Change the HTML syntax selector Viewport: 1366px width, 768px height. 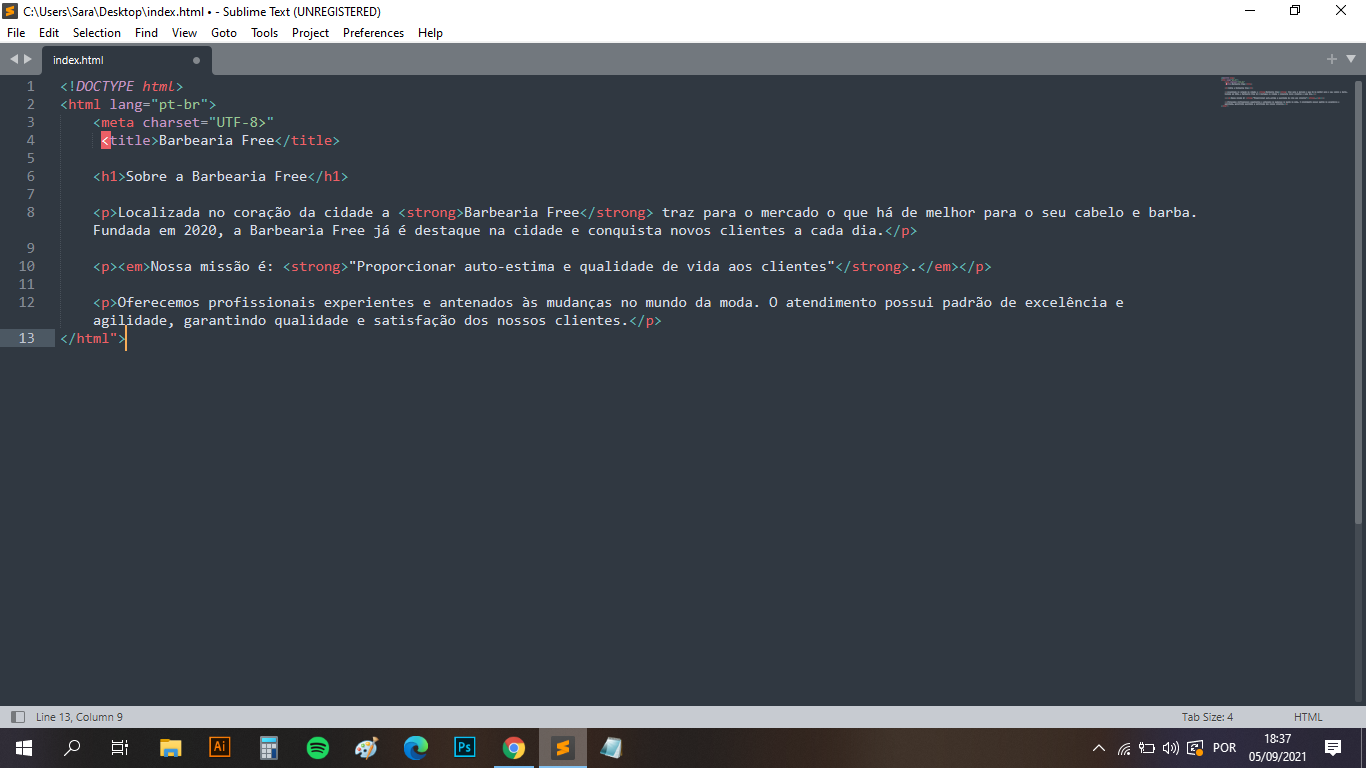click(x=1308, y=717)
